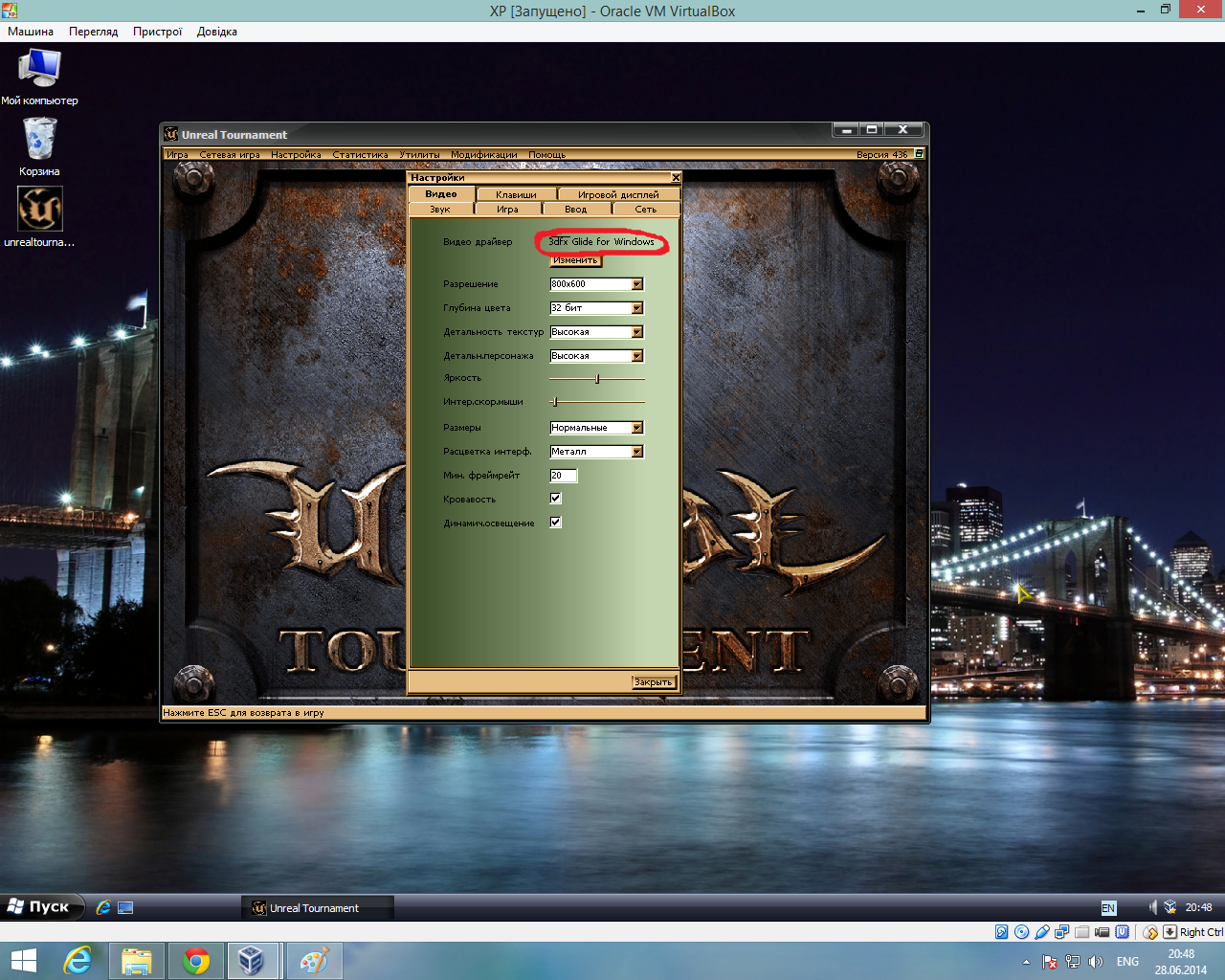Click the XP Пуск start button
The image size is (1225, 980).
(40, 906)
